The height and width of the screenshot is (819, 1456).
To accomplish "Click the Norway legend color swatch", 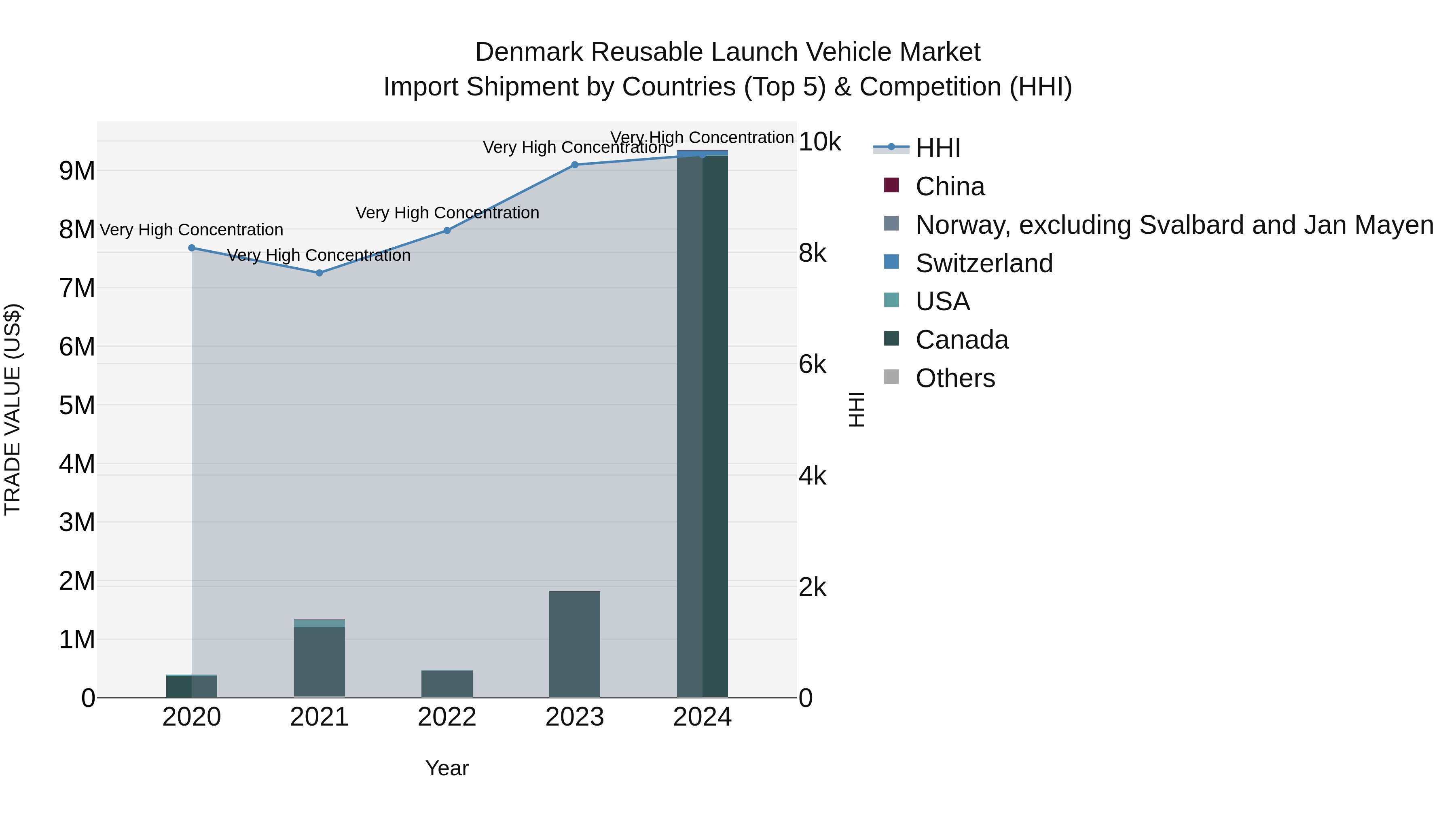I will [x=891, y=223].
